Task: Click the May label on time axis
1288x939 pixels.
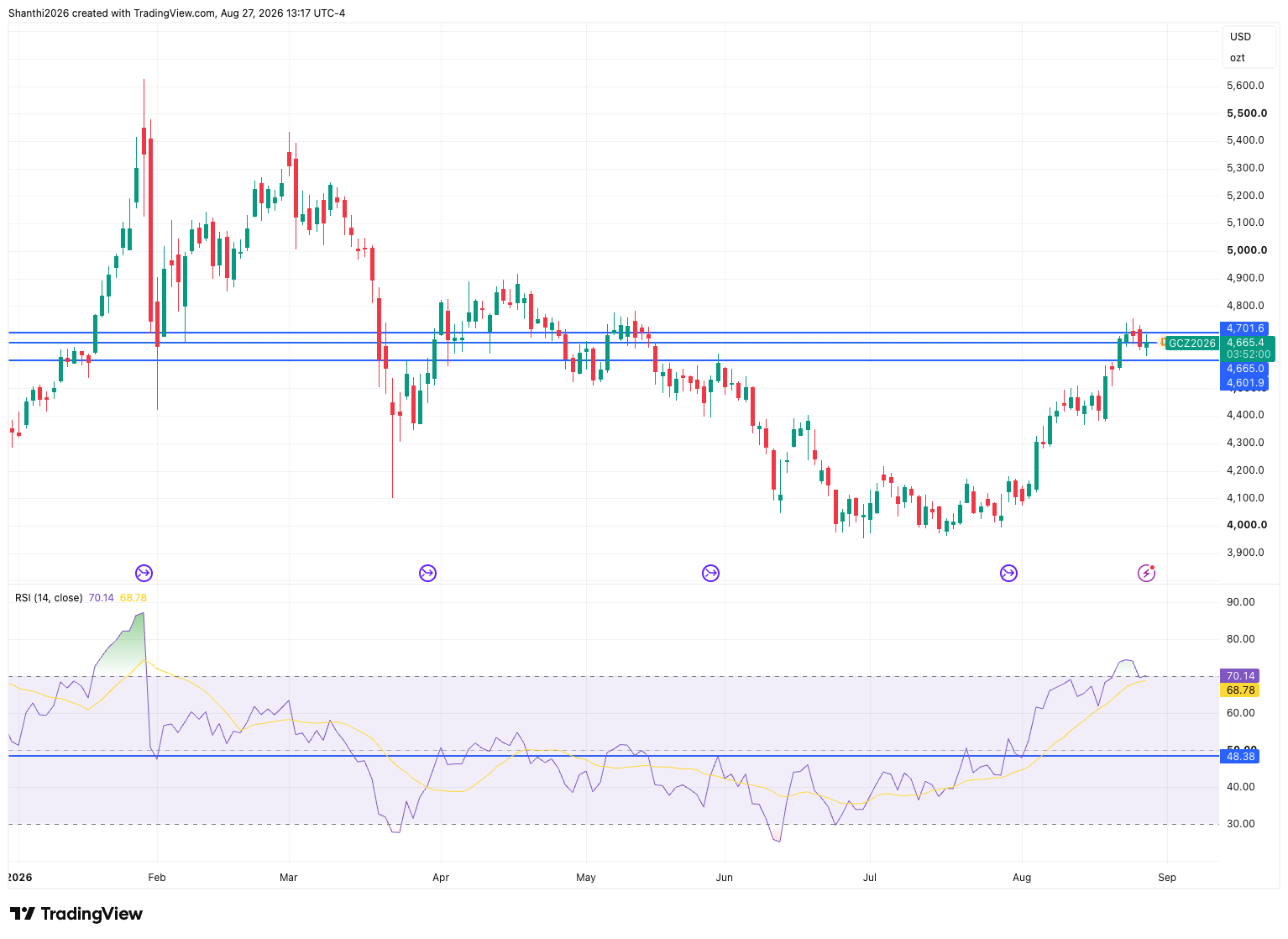Action: pos(586,878)
